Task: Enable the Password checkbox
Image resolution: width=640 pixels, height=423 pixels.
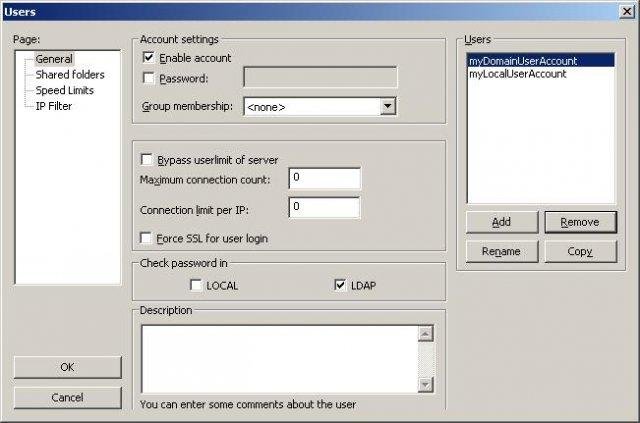Action: 149,79
